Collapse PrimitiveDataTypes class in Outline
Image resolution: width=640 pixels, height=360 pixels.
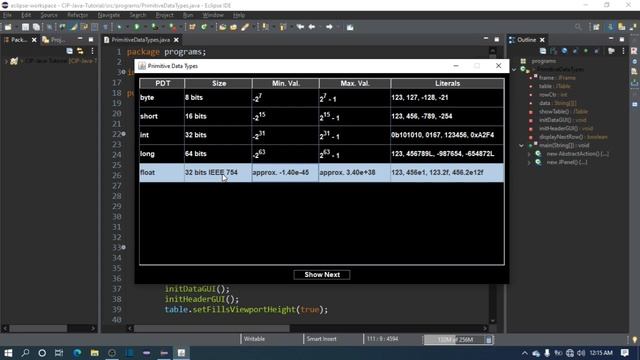pyautogui.click(x=514, y=70)
